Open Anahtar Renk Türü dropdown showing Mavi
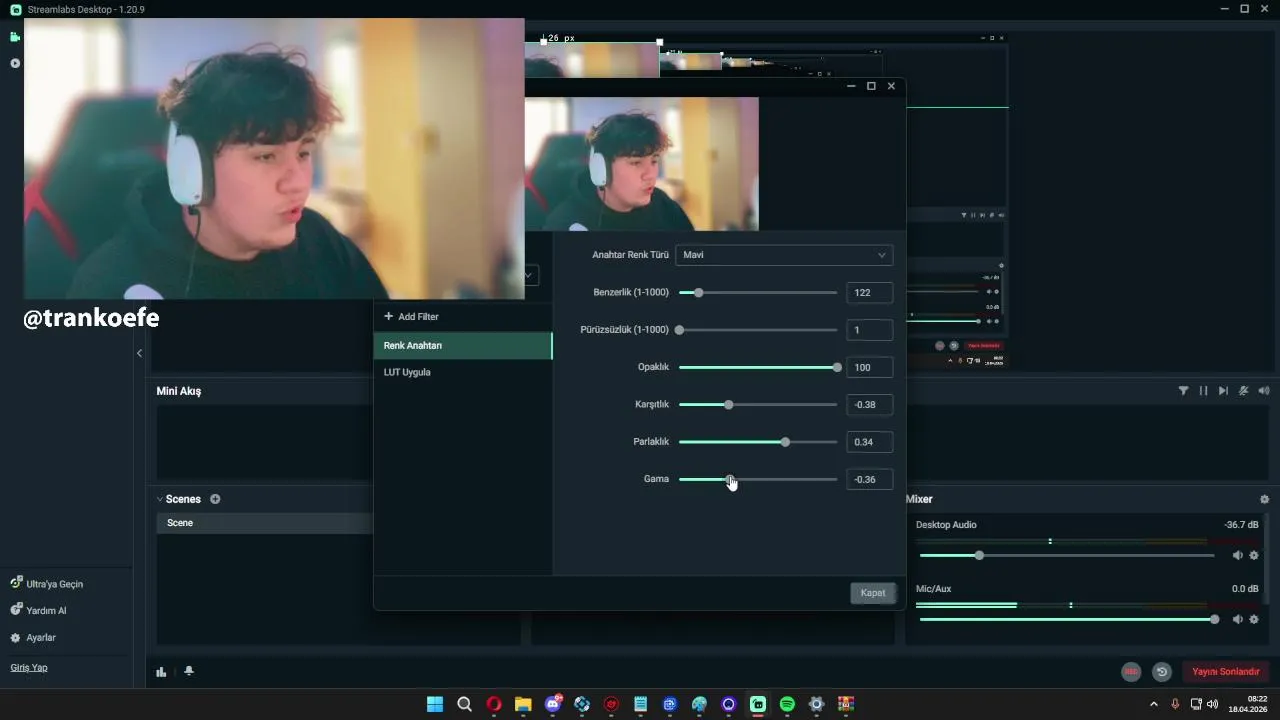Viewport: 1280px width, 720px height. click(x=784, y=255)
